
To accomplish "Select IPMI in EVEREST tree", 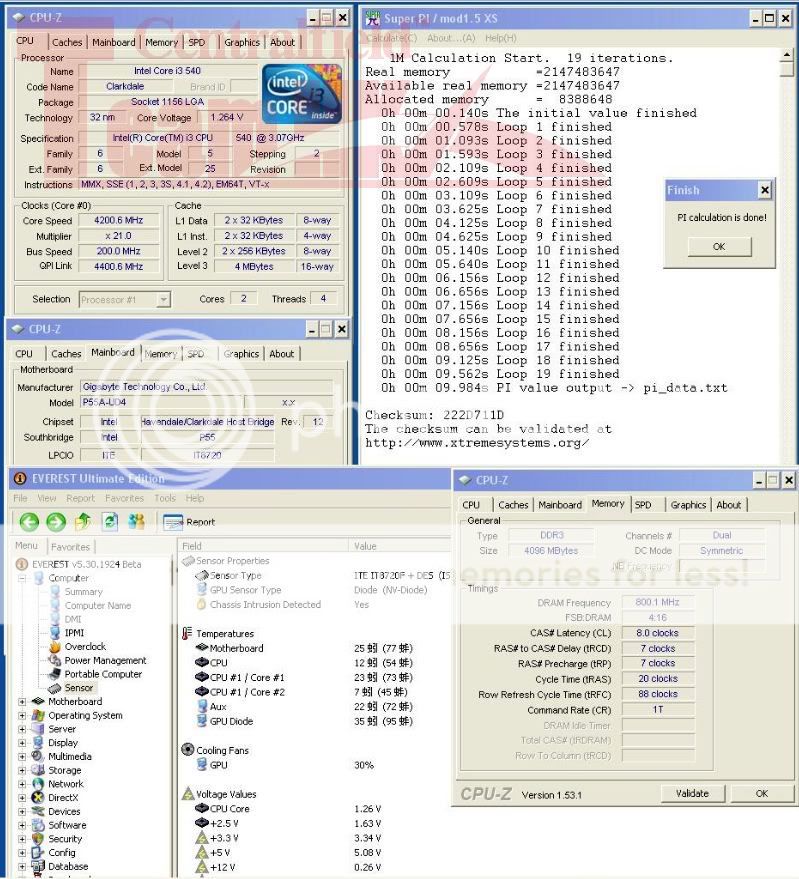I will point(74,633).
